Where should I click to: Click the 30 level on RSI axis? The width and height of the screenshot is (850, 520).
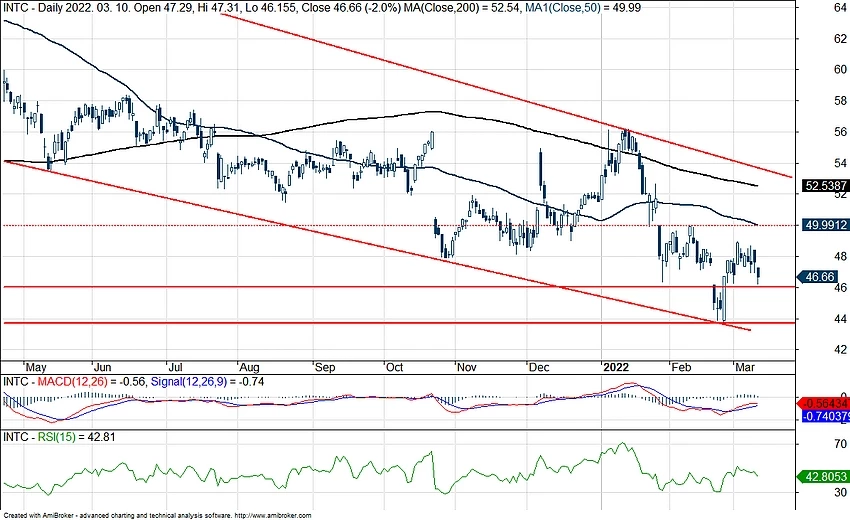coord(840,492)
